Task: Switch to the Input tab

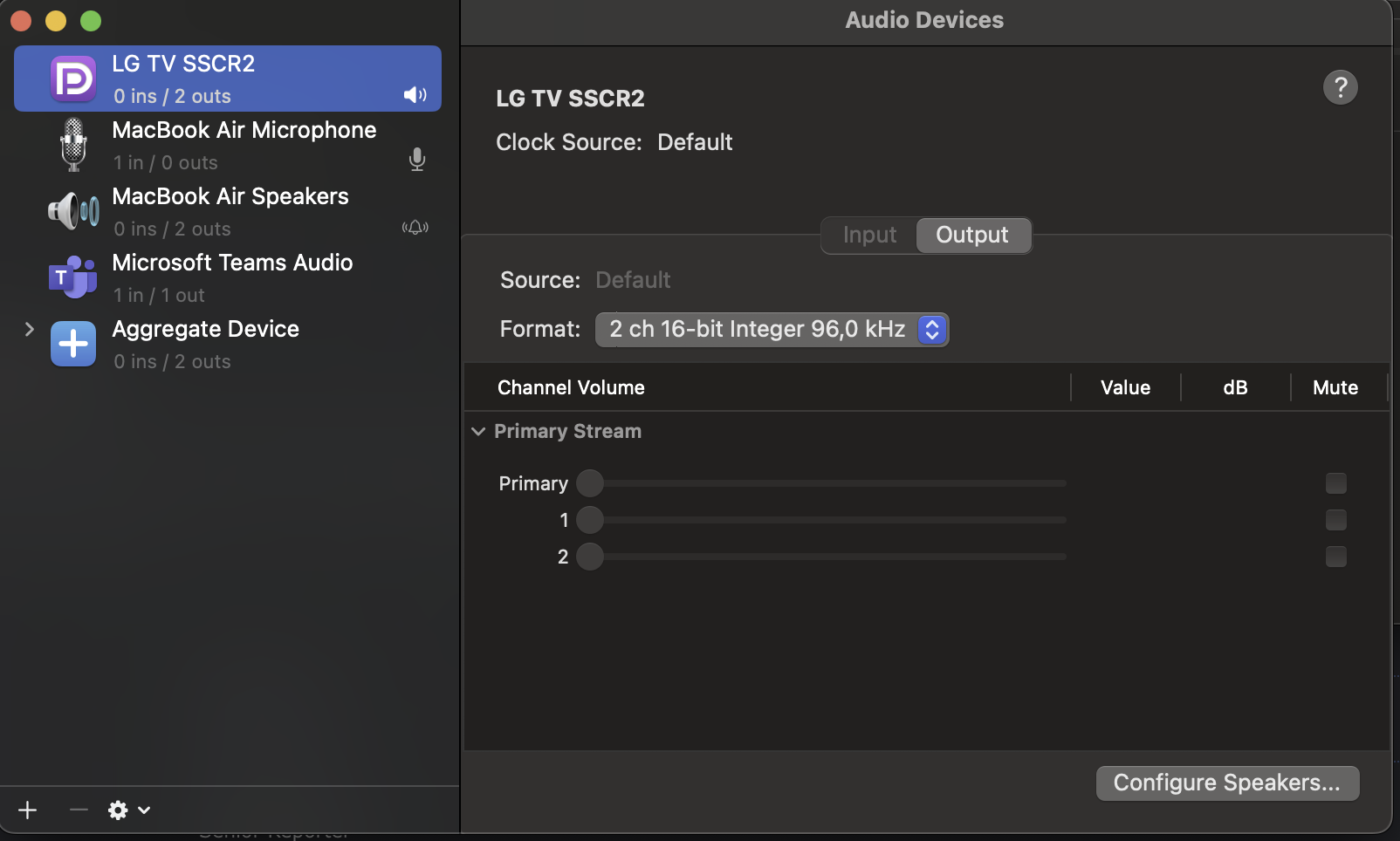Action: tap(869, 236)
